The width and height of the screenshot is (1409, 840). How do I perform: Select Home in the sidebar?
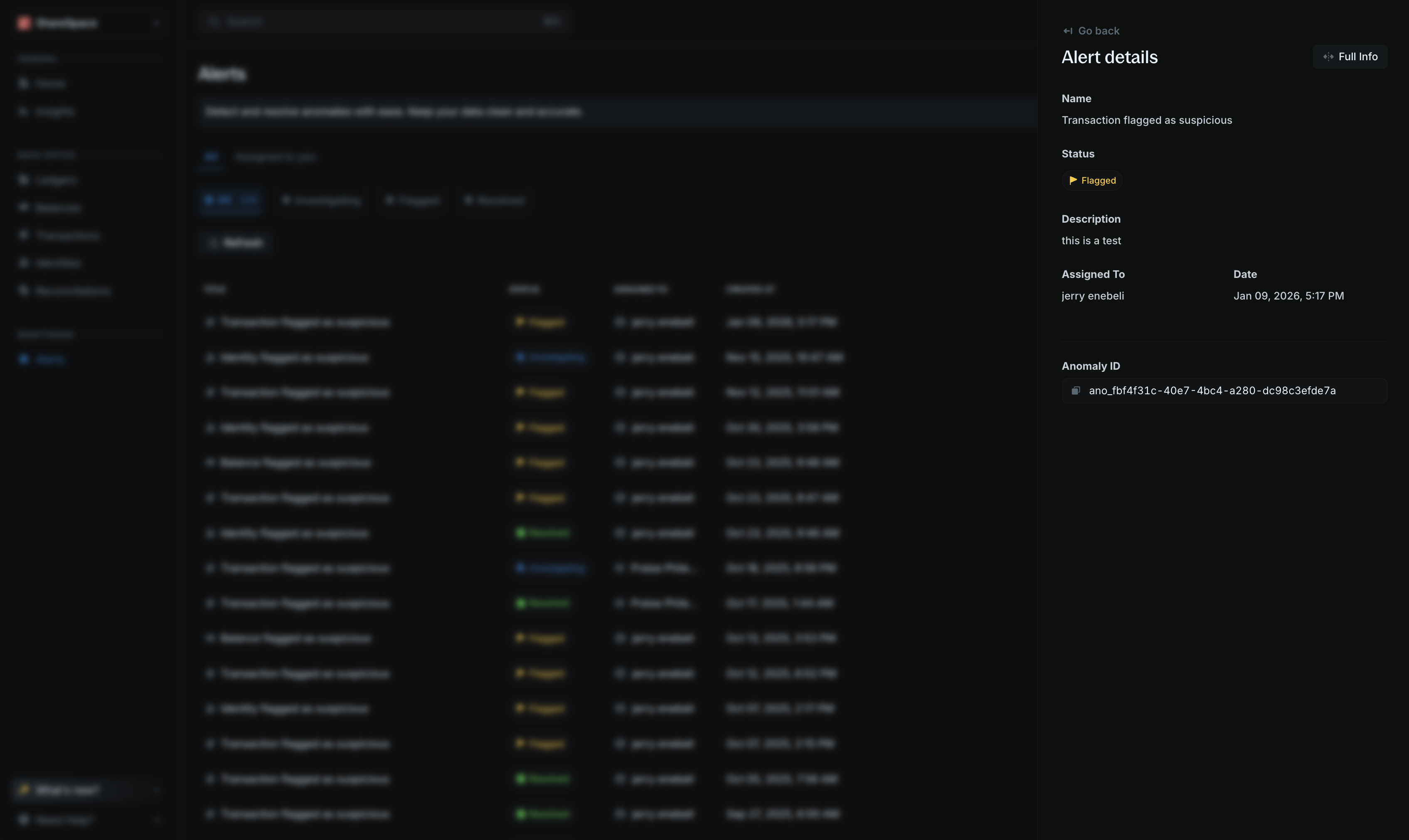(x=23, y=83)
